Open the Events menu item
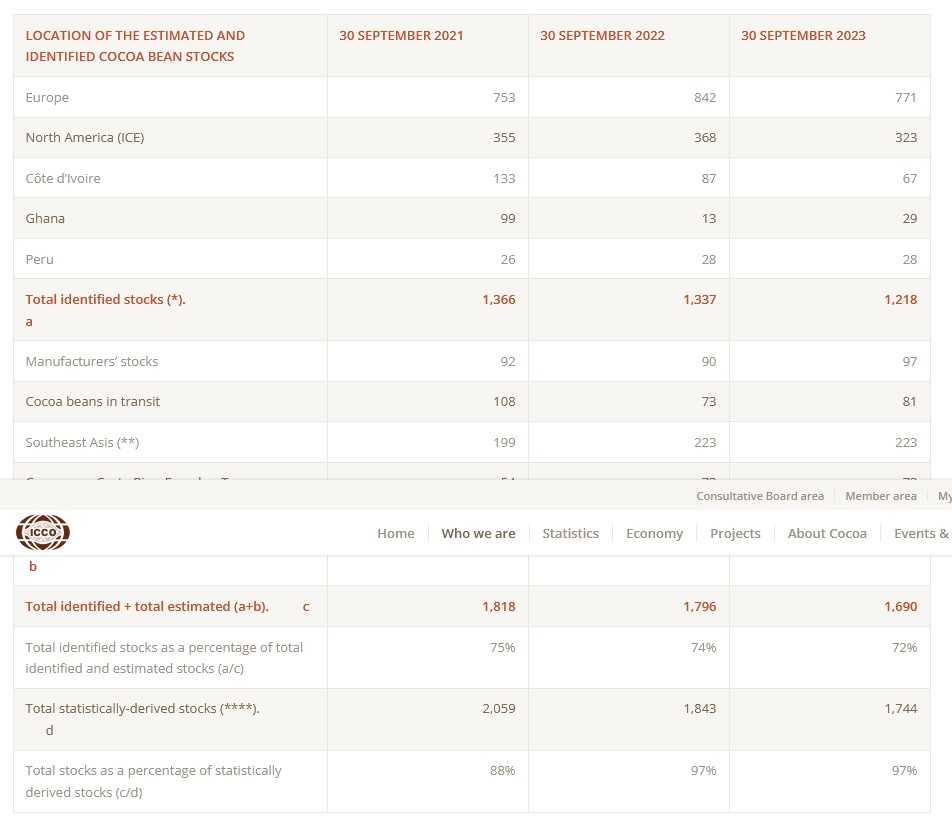Screen dimensions: 952x820 tap(920, 533)
